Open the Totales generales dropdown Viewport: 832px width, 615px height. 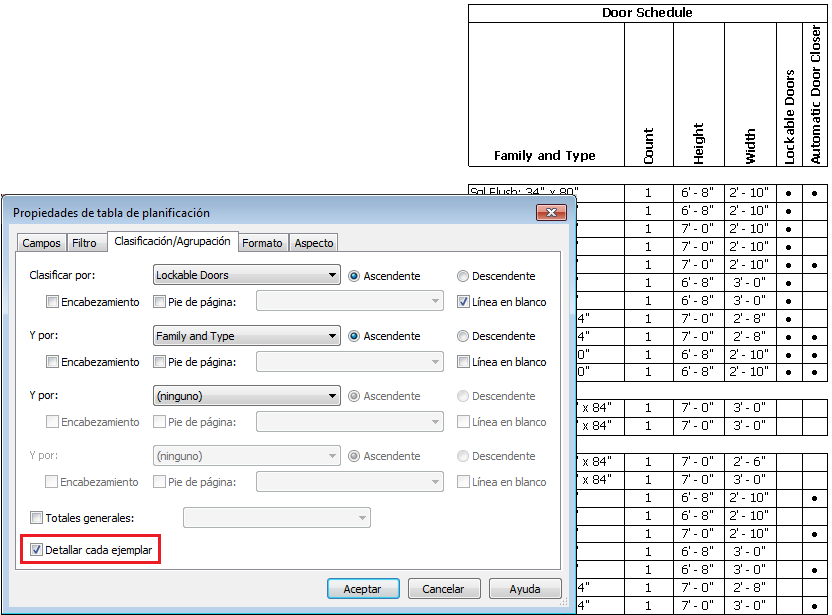point(277,518)
